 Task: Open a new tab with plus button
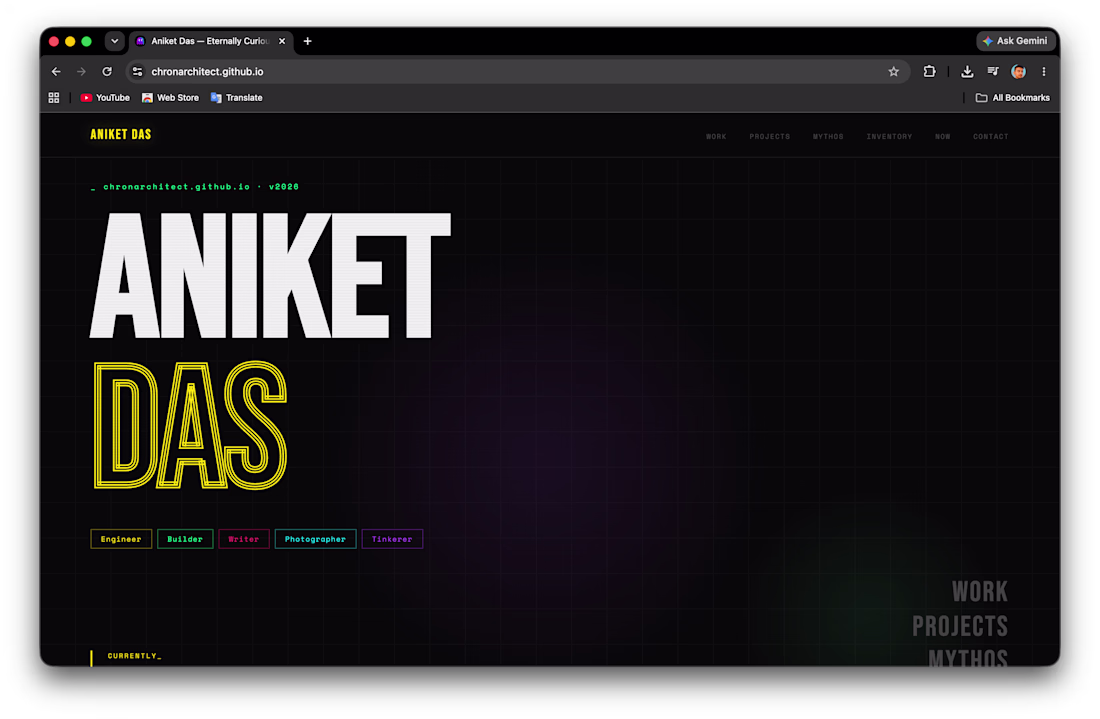pyautogui.click(x=307, y=41)
